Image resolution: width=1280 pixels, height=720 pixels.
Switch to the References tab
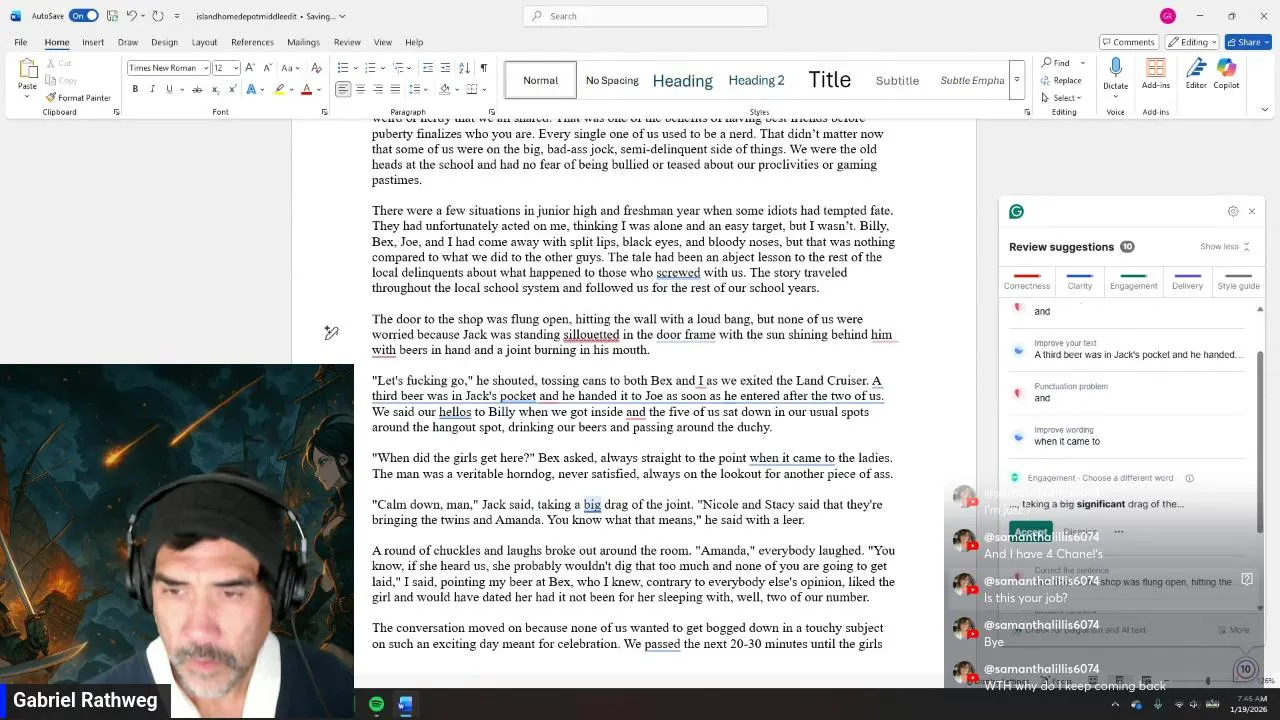(252, 42)
